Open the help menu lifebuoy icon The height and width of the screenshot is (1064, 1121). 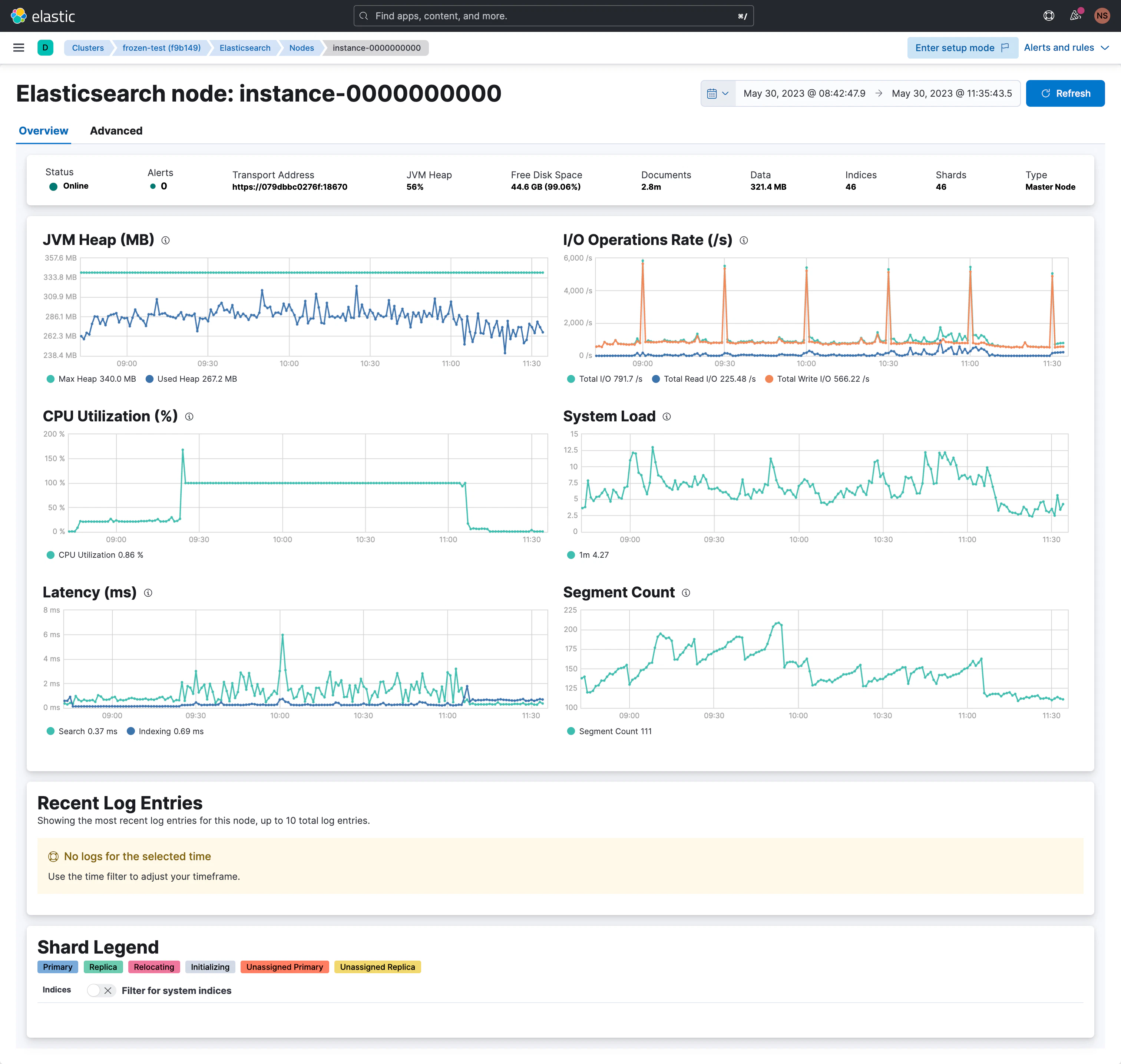coord(1049,16)
